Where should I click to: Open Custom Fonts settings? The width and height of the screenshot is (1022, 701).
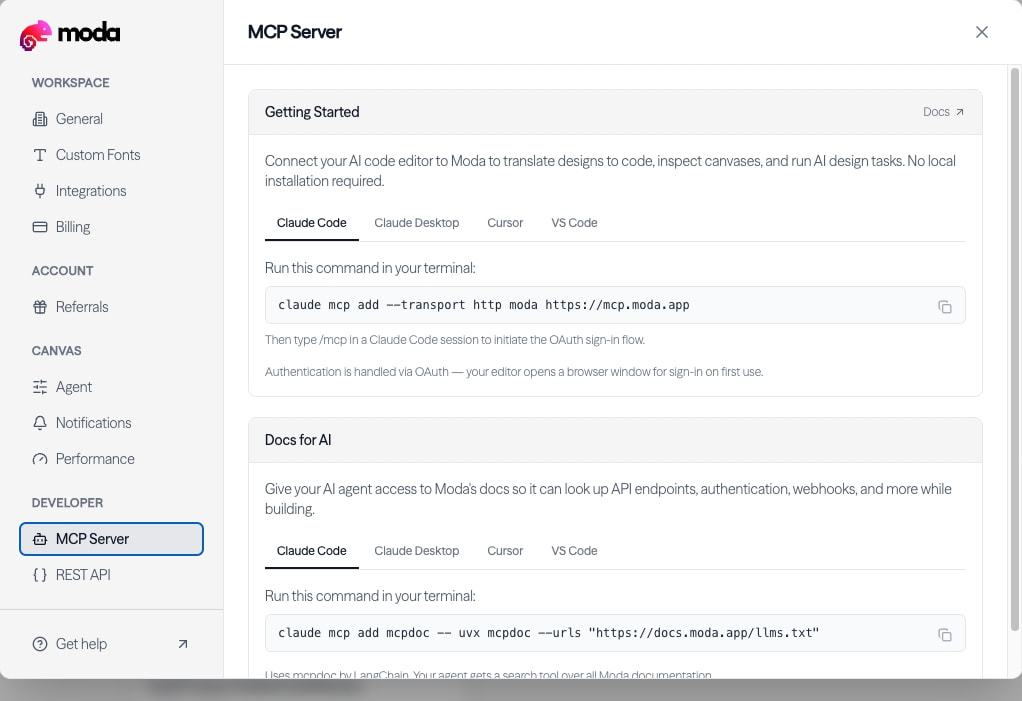pos(111,155)
